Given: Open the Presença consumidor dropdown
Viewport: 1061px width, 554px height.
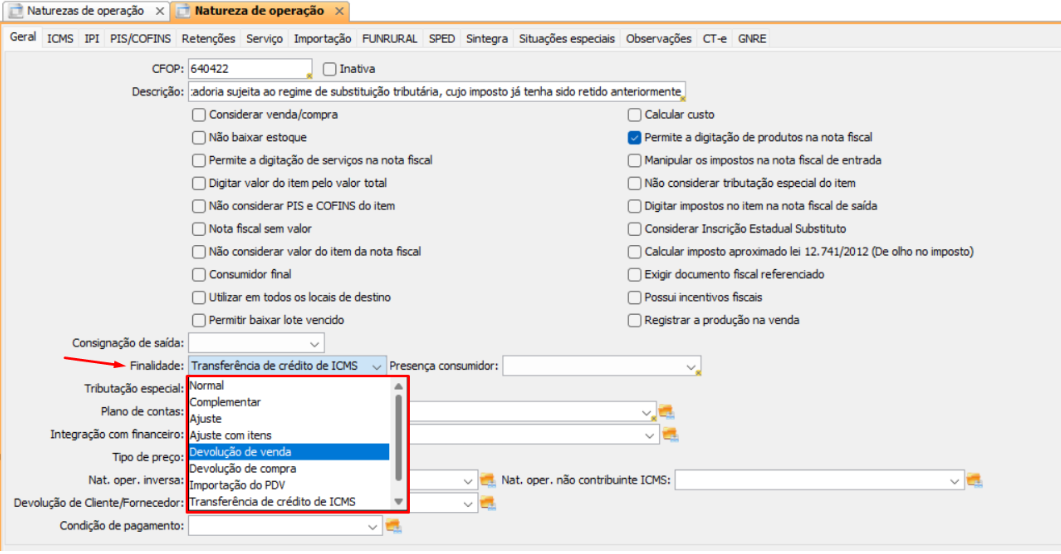Looking at the screenshot, I should [x=691, y=367].
